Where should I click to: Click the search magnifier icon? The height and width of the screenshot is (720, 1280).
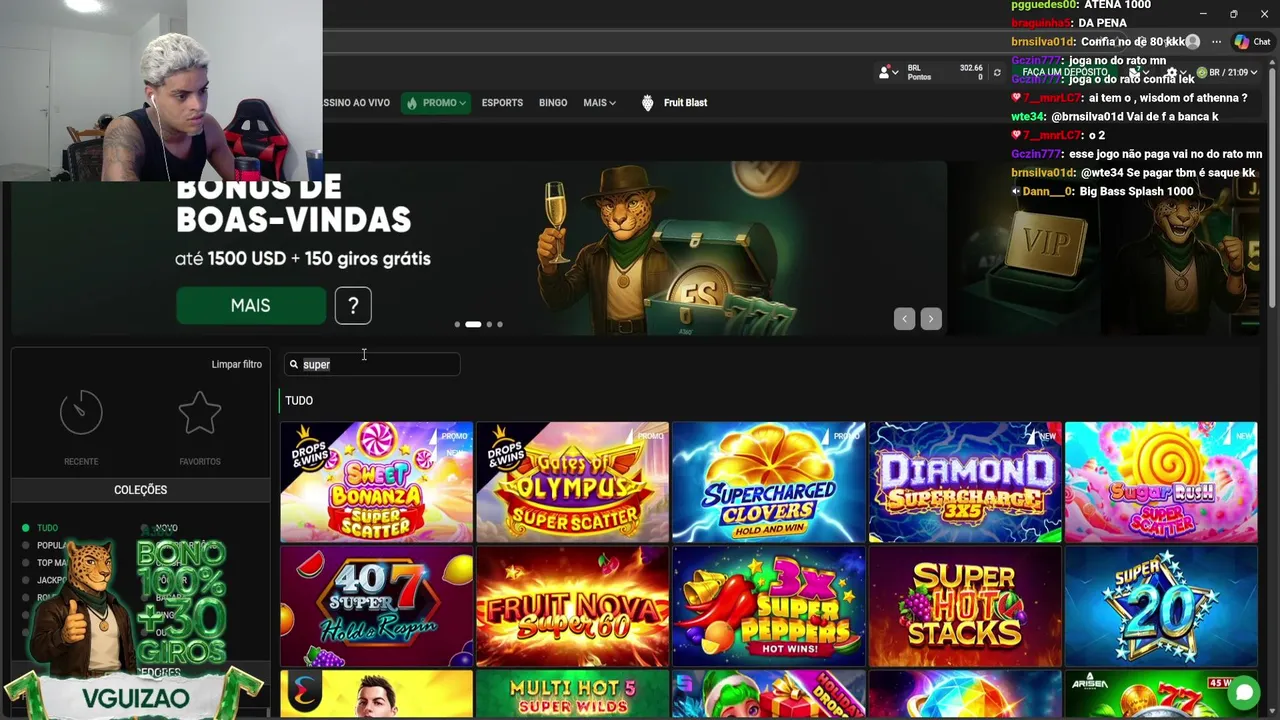pyautogui.click(x=294, y=365)
